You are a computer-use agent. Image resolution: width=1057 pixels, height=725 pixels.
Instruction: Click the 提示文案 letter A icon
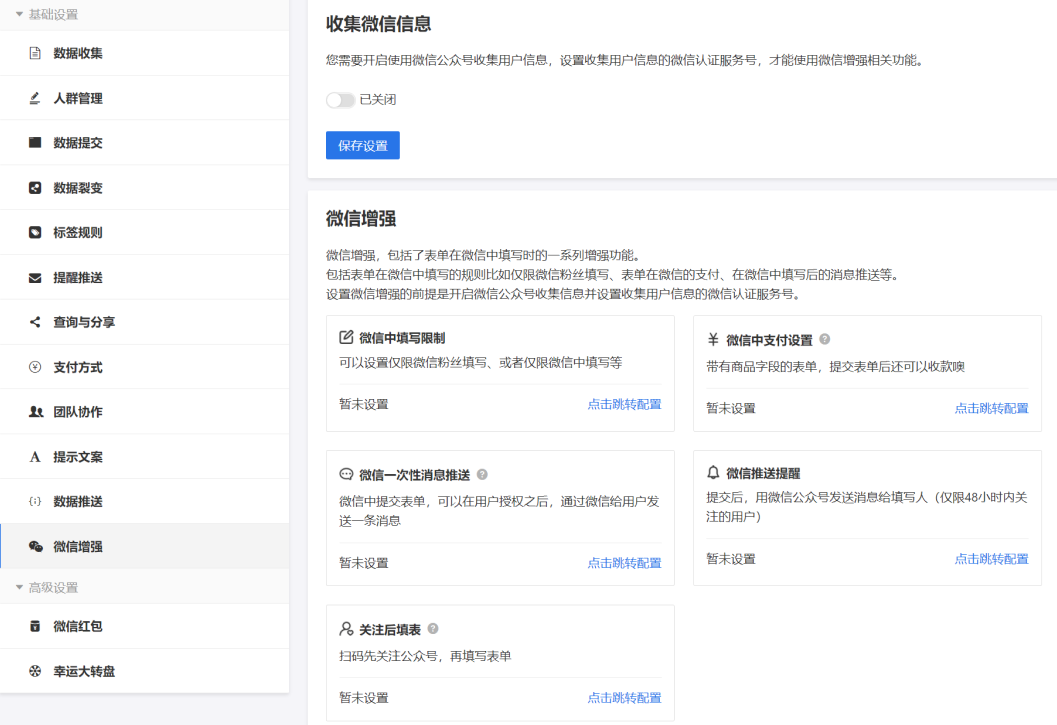(35, 457)
